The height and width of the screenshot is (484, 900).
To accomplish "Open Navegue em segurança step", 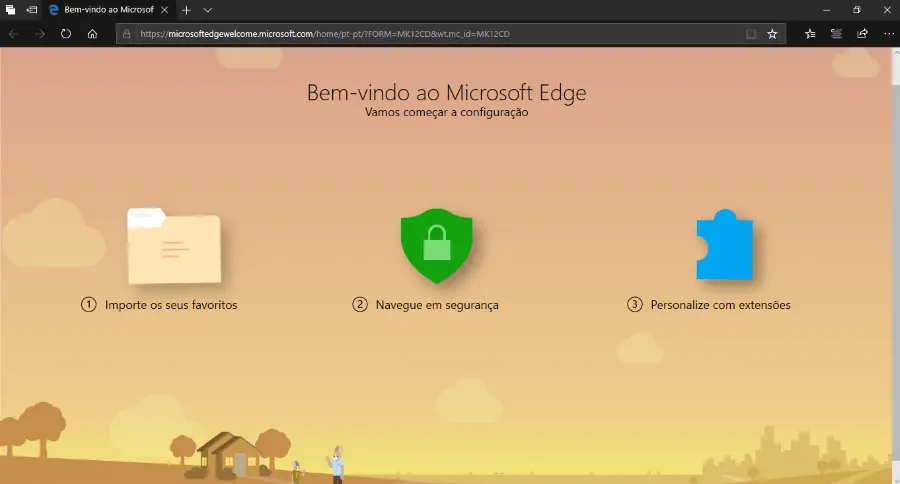I will [x=425, y=305].
